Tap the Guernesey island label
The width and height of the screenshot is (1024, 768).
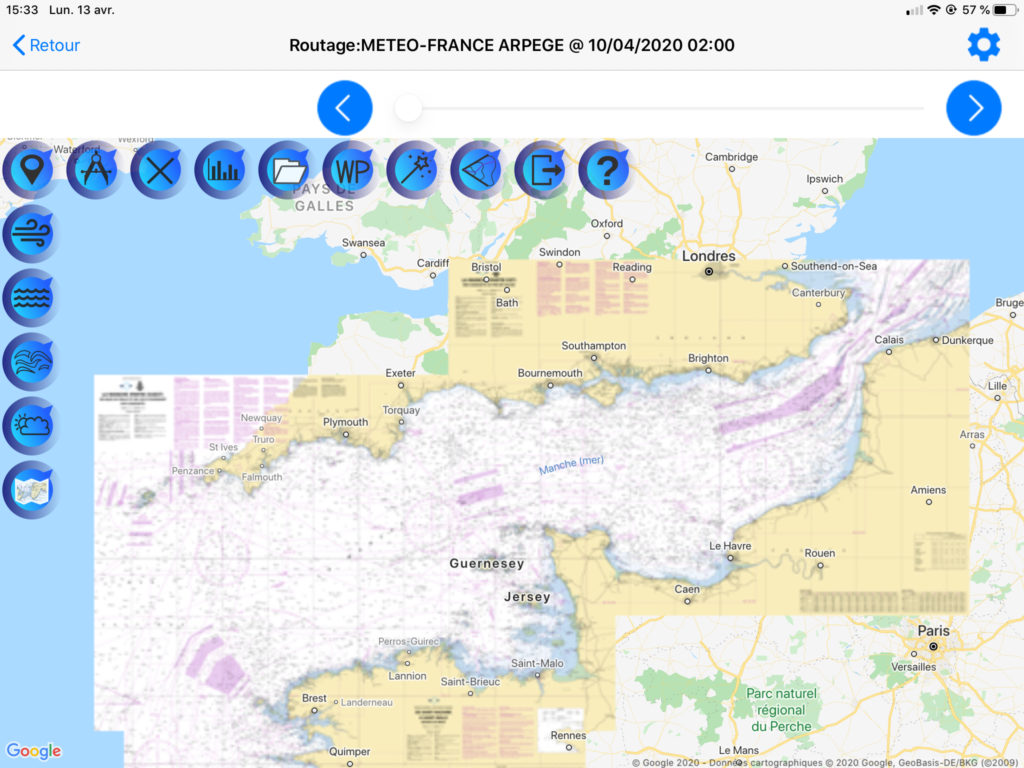[x=487, y=564]
